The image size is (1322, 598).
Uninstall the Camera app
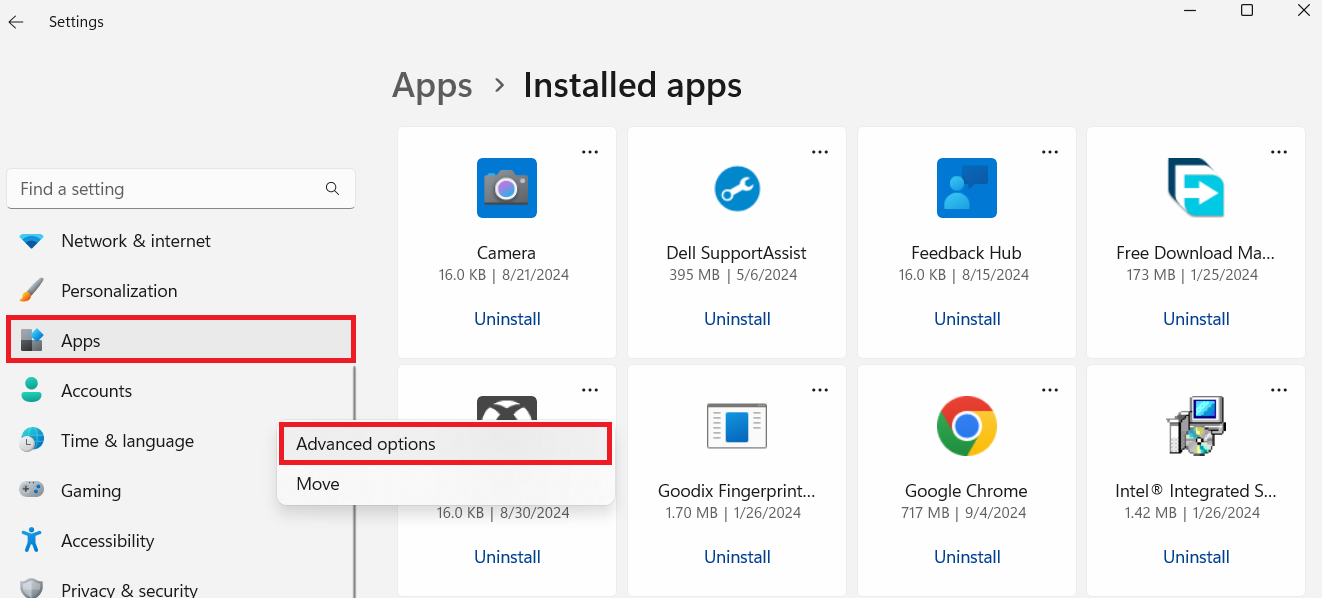(x=507, y=319)
